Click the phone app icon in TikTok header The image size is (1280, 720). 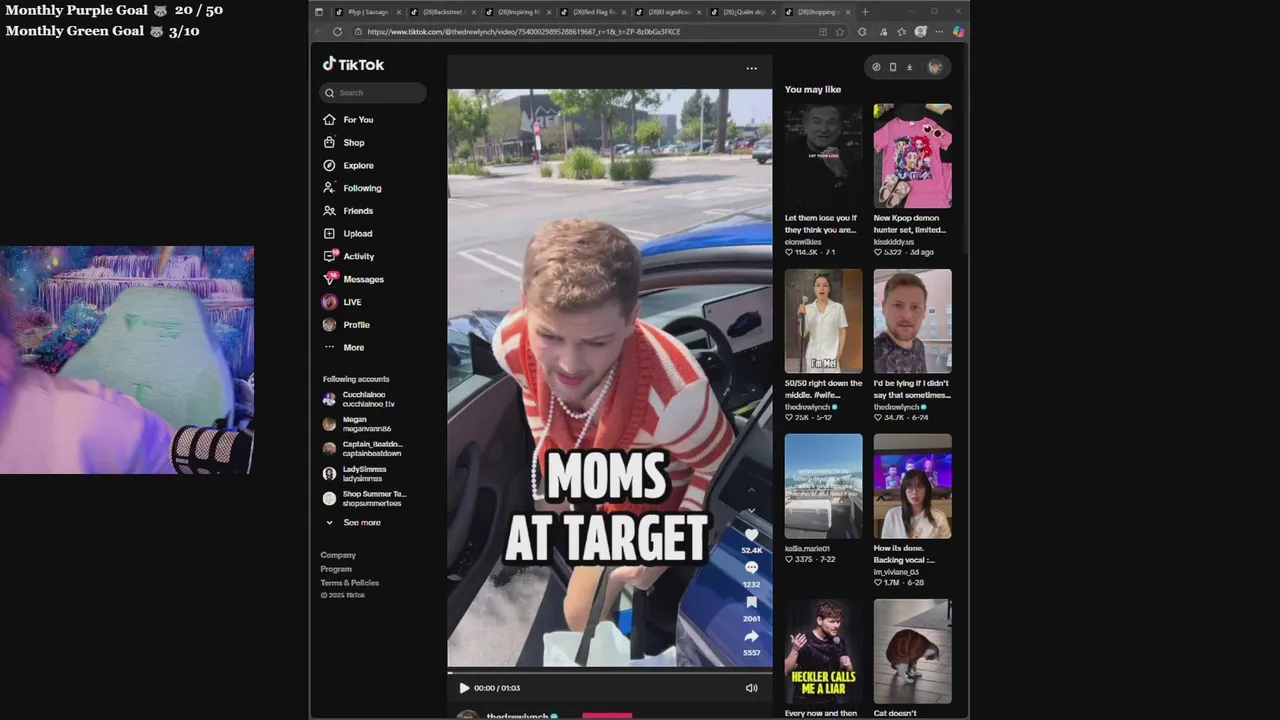(893, 67)
